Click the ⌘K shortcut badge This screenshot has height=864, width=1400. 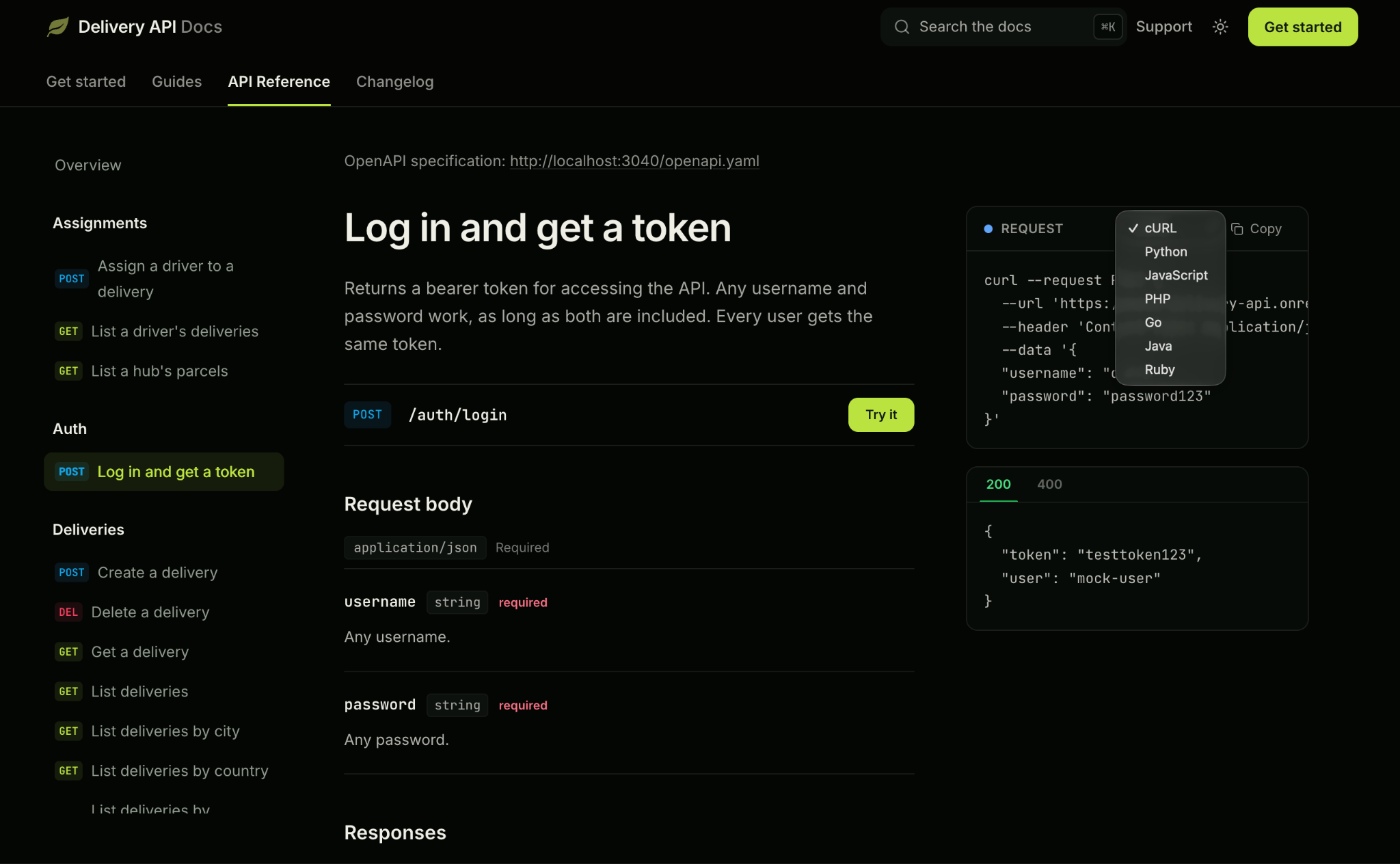[1108, 27]
